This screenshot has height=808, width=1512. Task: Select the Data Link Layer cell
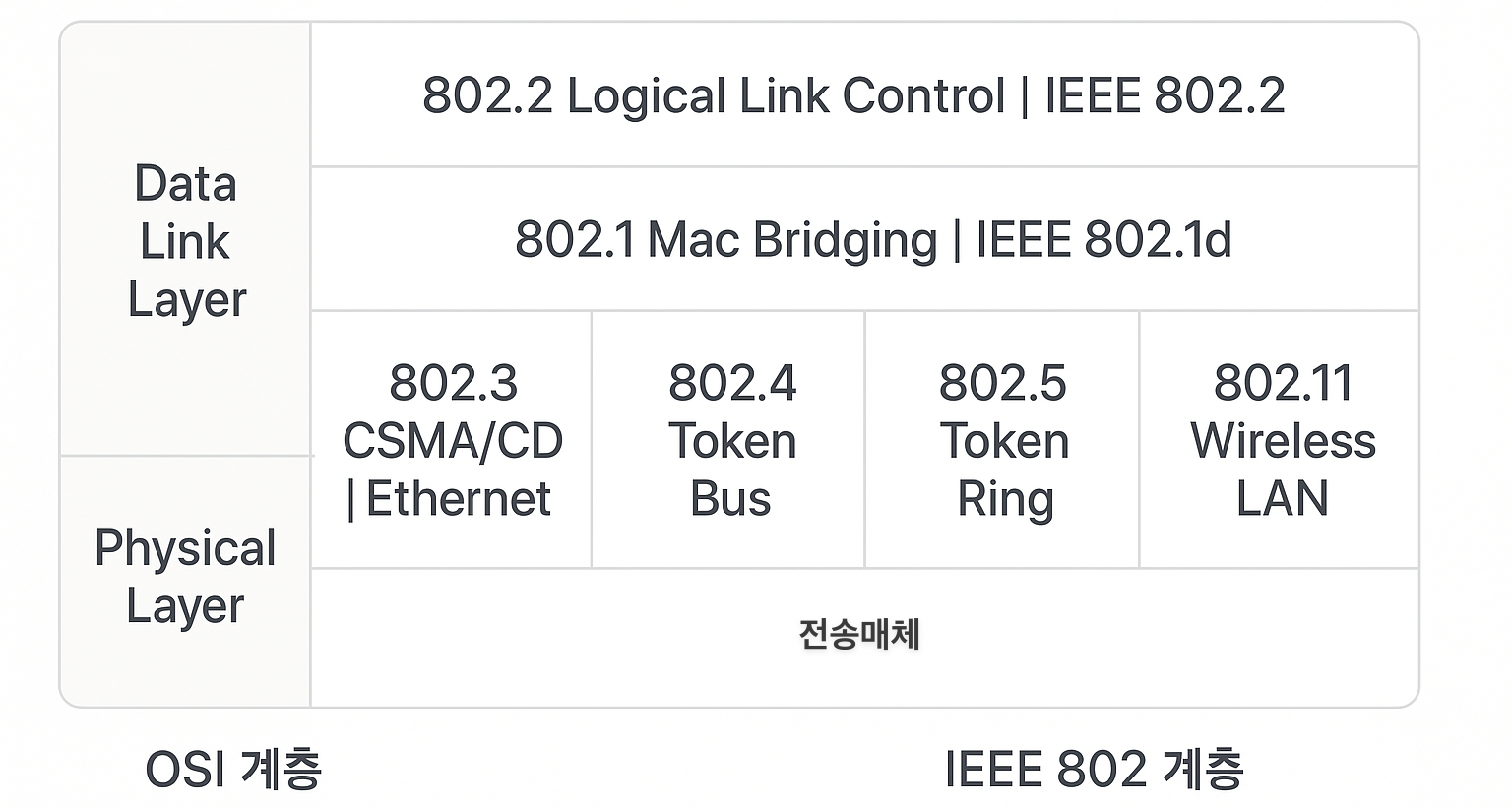[x=186, y=241]
